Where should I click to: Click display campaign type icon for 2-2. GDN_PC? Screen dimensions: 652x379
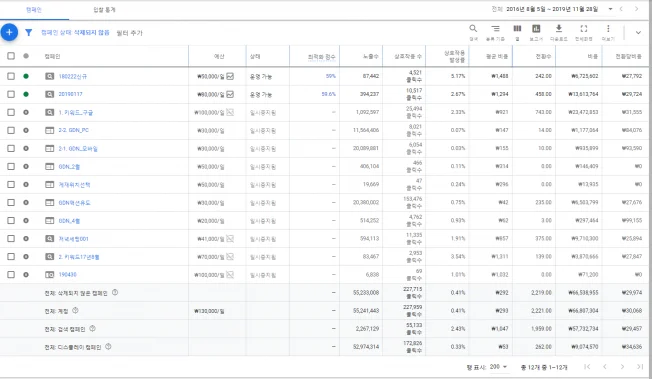pos(49,130)
